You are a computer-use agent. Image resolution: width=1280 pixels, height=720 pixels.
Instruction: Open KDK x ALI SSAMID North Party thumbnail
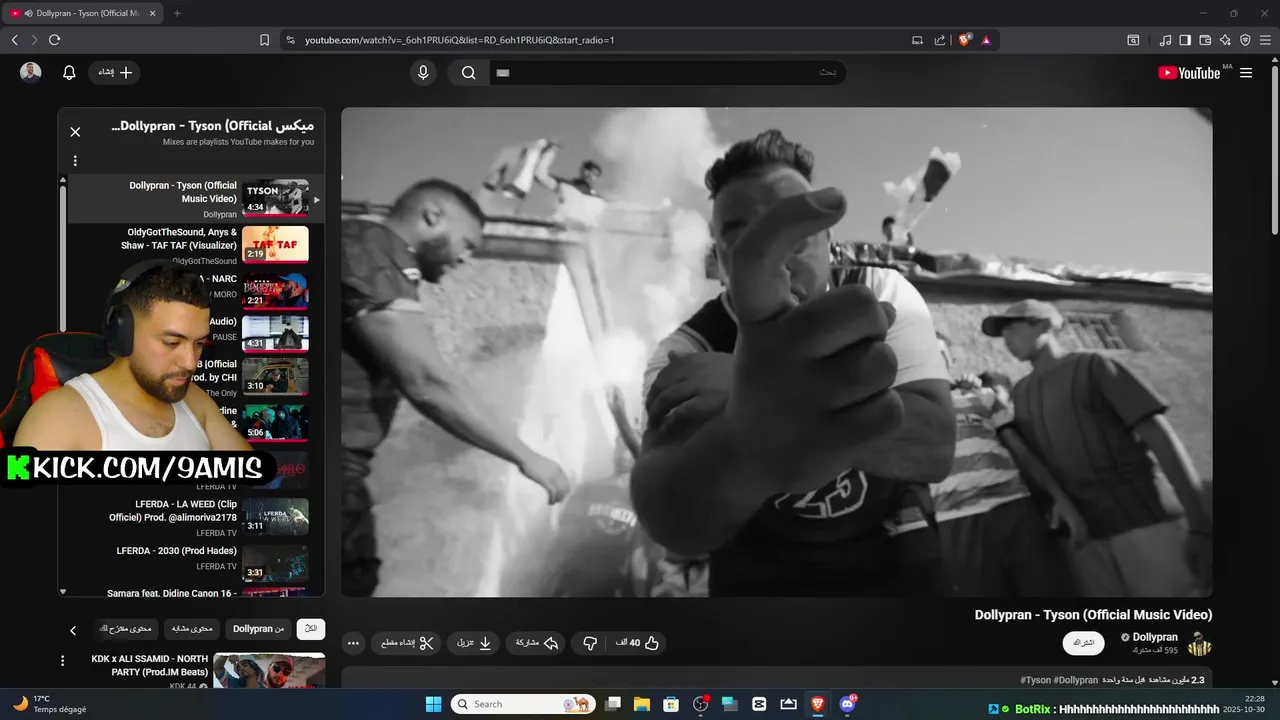tap(269, 671)
